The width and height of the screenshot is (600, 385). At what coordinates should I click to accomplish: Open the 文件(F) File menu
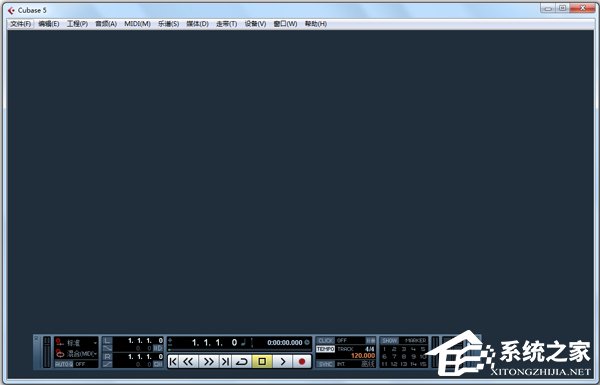[21, 24]
